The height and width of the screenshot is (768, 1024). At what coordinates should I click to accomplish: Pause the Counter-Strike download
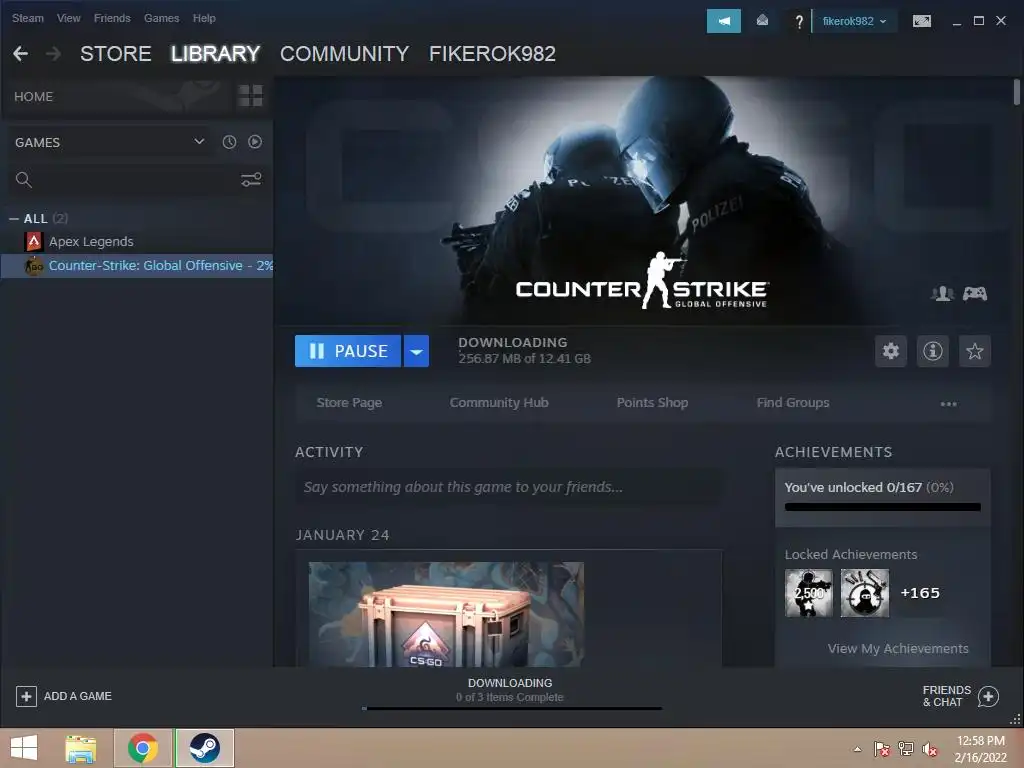click(x=348, y=351)
